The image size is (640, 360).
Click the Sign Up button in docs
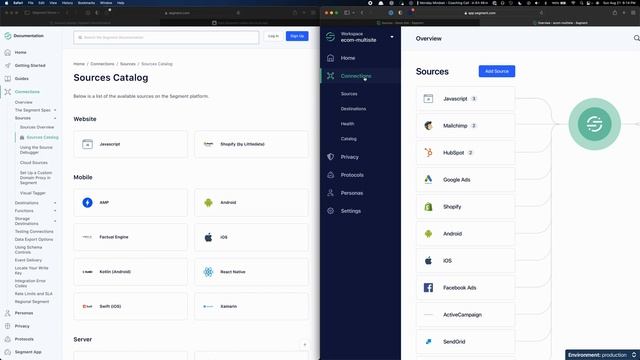pos(297,36)
